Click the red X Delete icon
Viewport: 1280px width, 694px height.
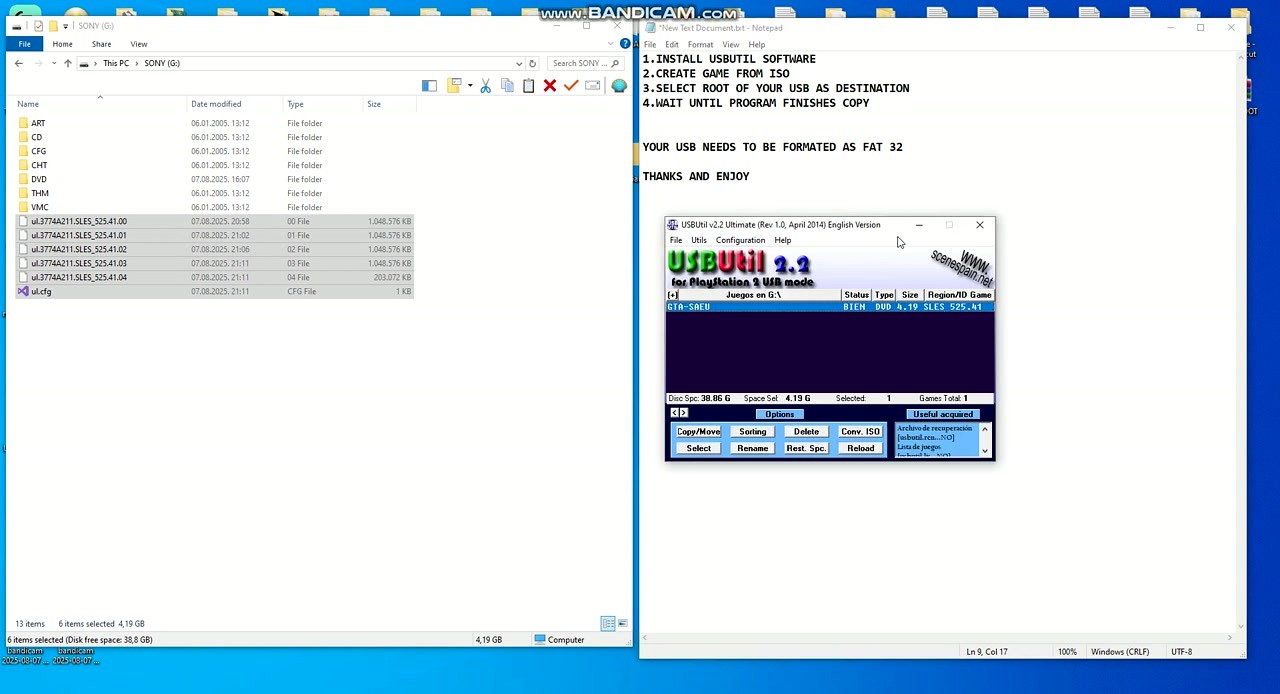pos(550,85)
